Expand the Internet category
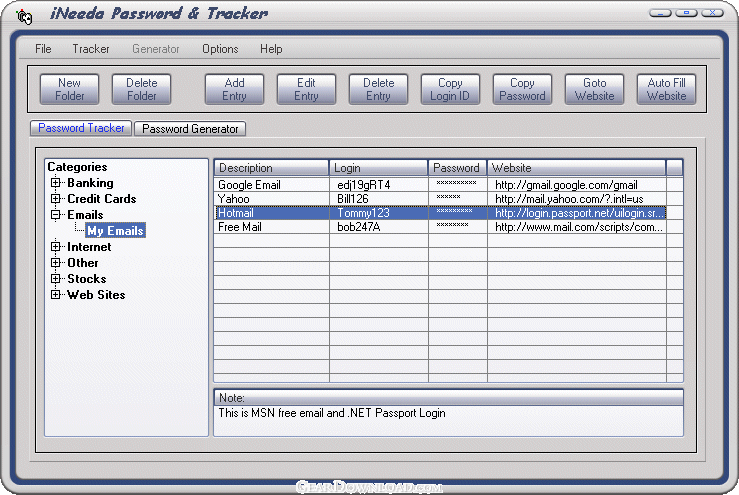Image resolution: width=739 pixels, height=495 pixels. click(56, 247)
